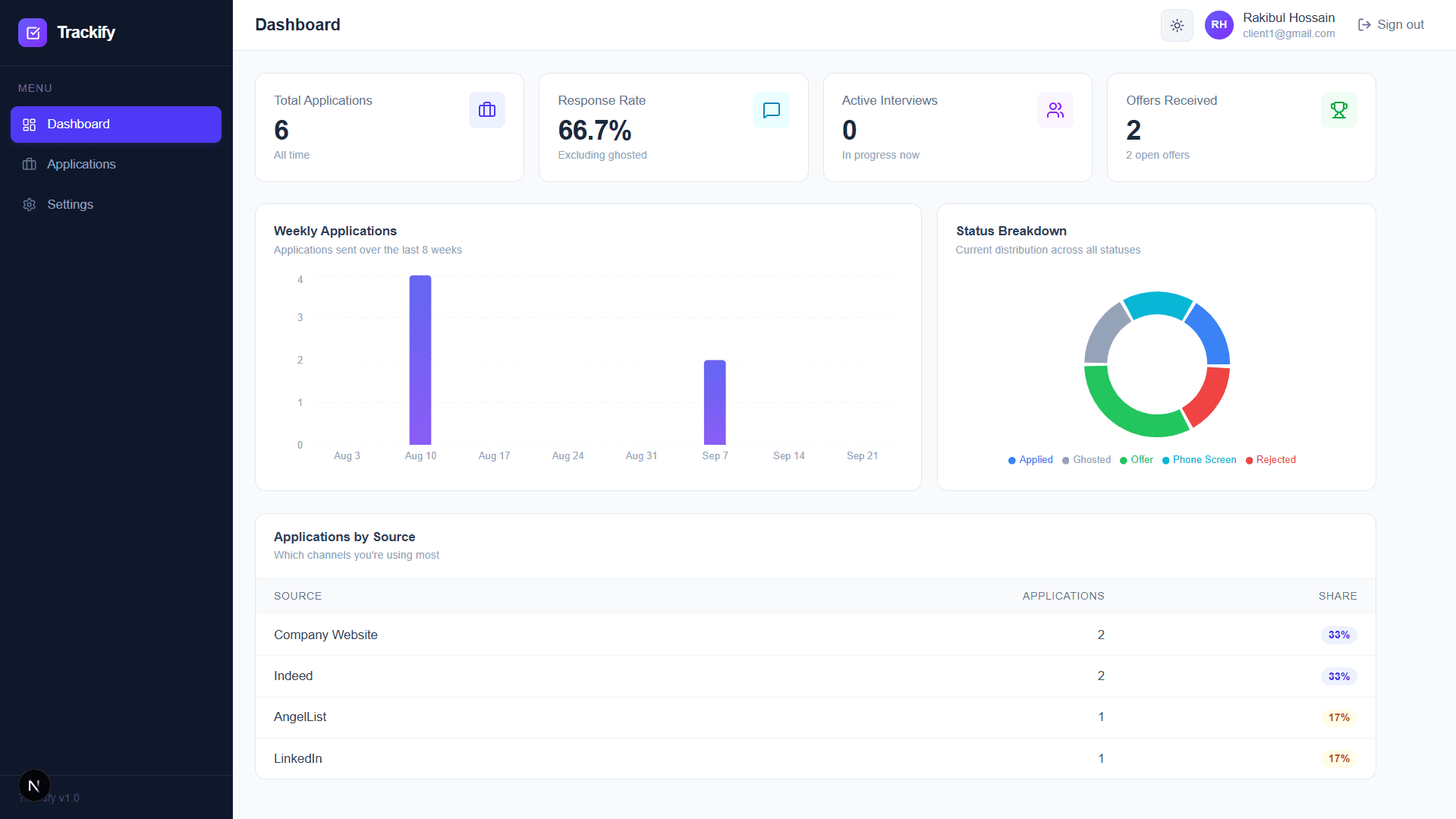Click the 66.7% response rate value
This screenshot has width=1456, height=819.
click(595, 131)
